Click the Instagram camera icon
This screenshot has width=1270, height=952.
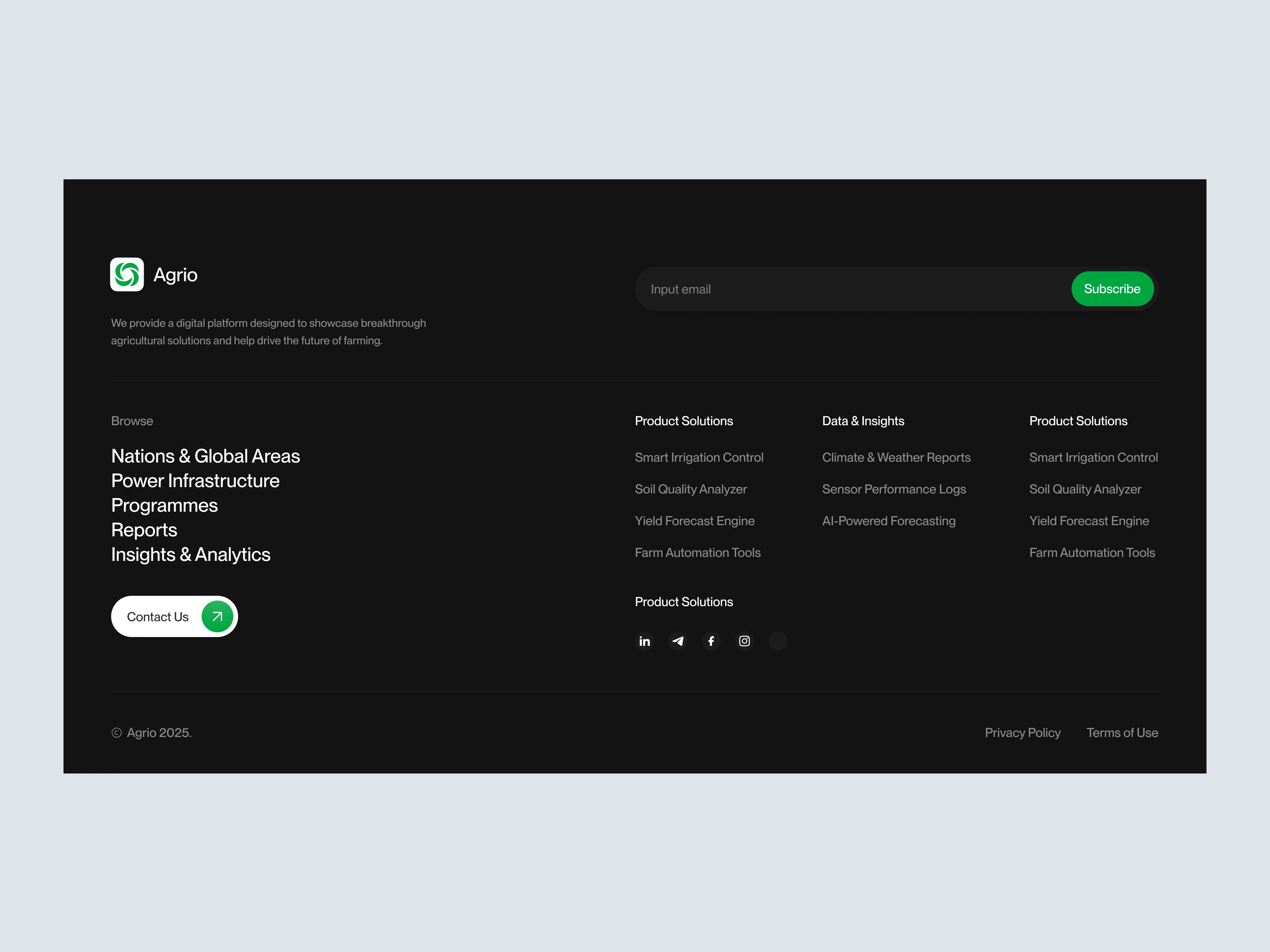coord(744,641)
